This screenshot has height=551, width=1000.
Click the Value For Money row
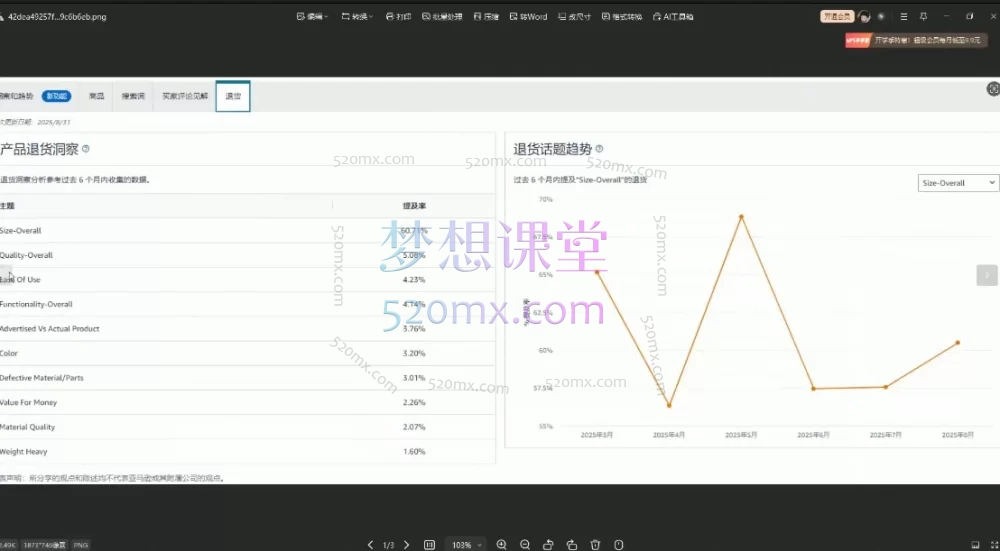247,402
